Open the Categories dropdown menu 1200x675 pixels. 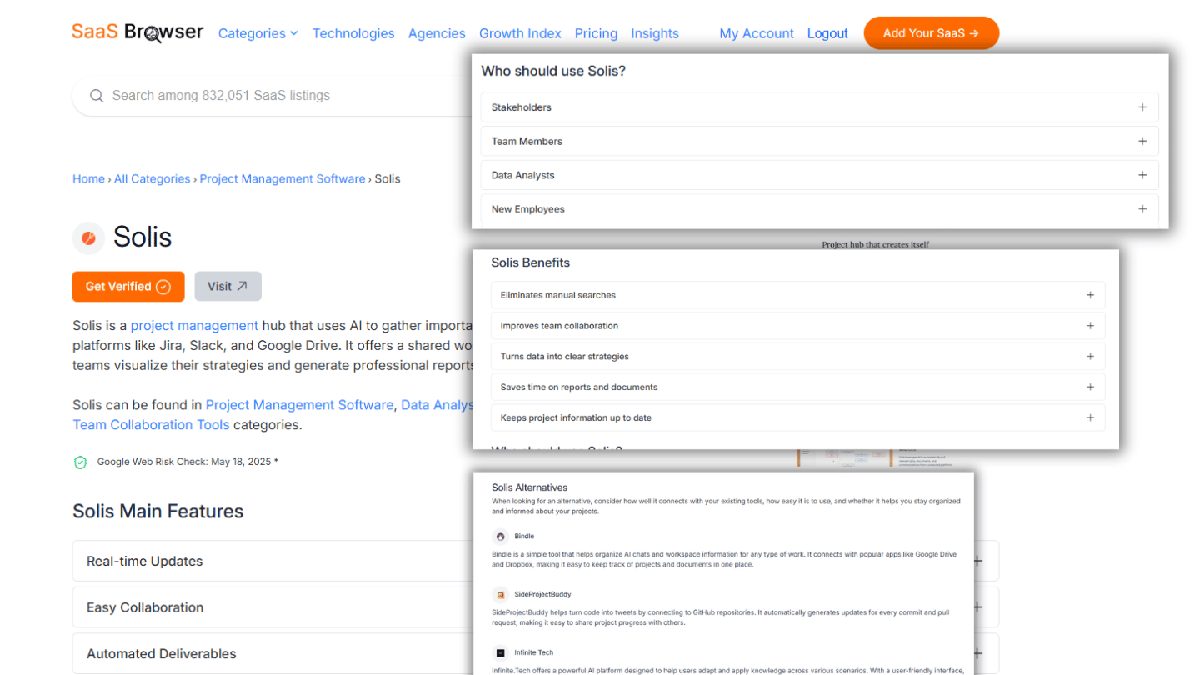pyautogui.click(x=257, y=33)
